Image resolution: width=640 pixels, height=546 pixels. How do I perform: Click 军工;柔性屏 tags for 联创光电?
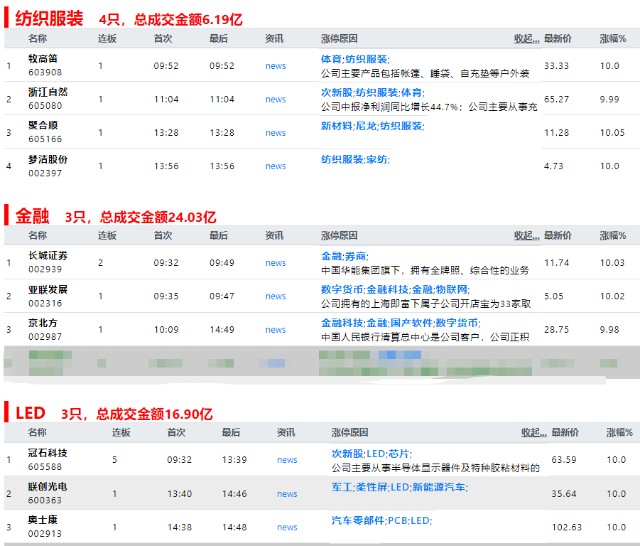click(400, 487)
